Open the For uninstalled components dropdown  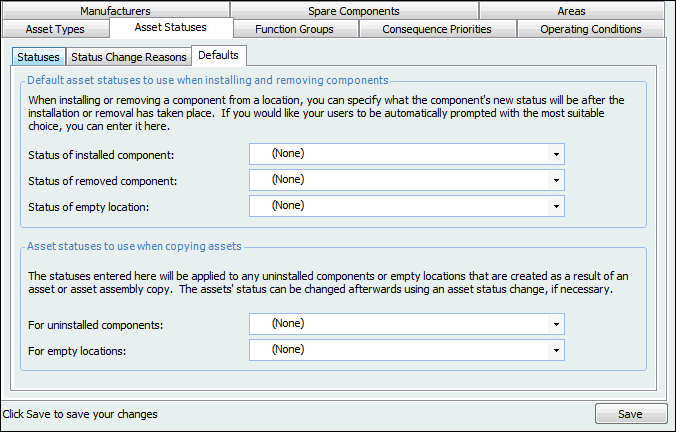click(555, 324)
